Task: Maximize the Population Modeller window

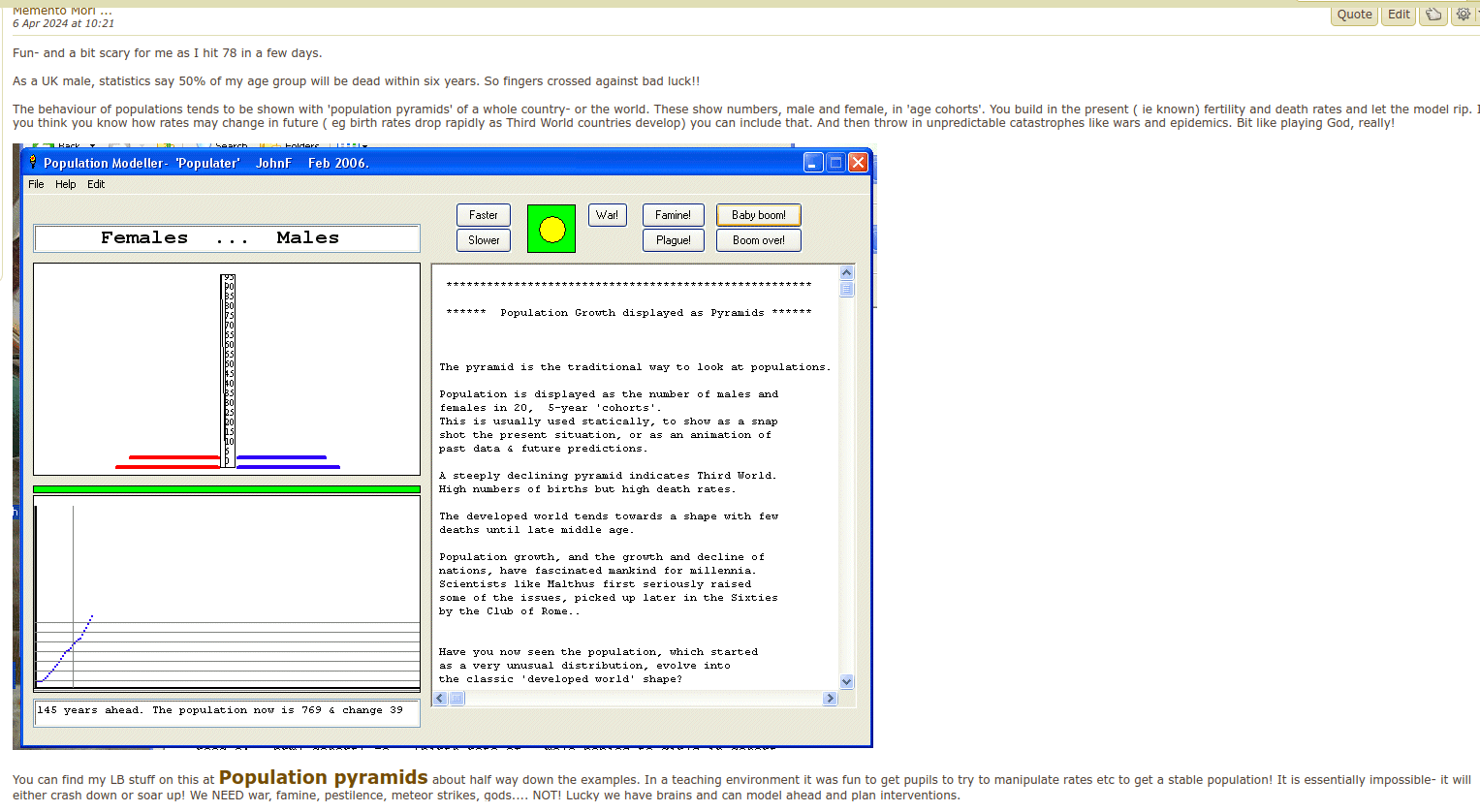Action: pos(835,163)
